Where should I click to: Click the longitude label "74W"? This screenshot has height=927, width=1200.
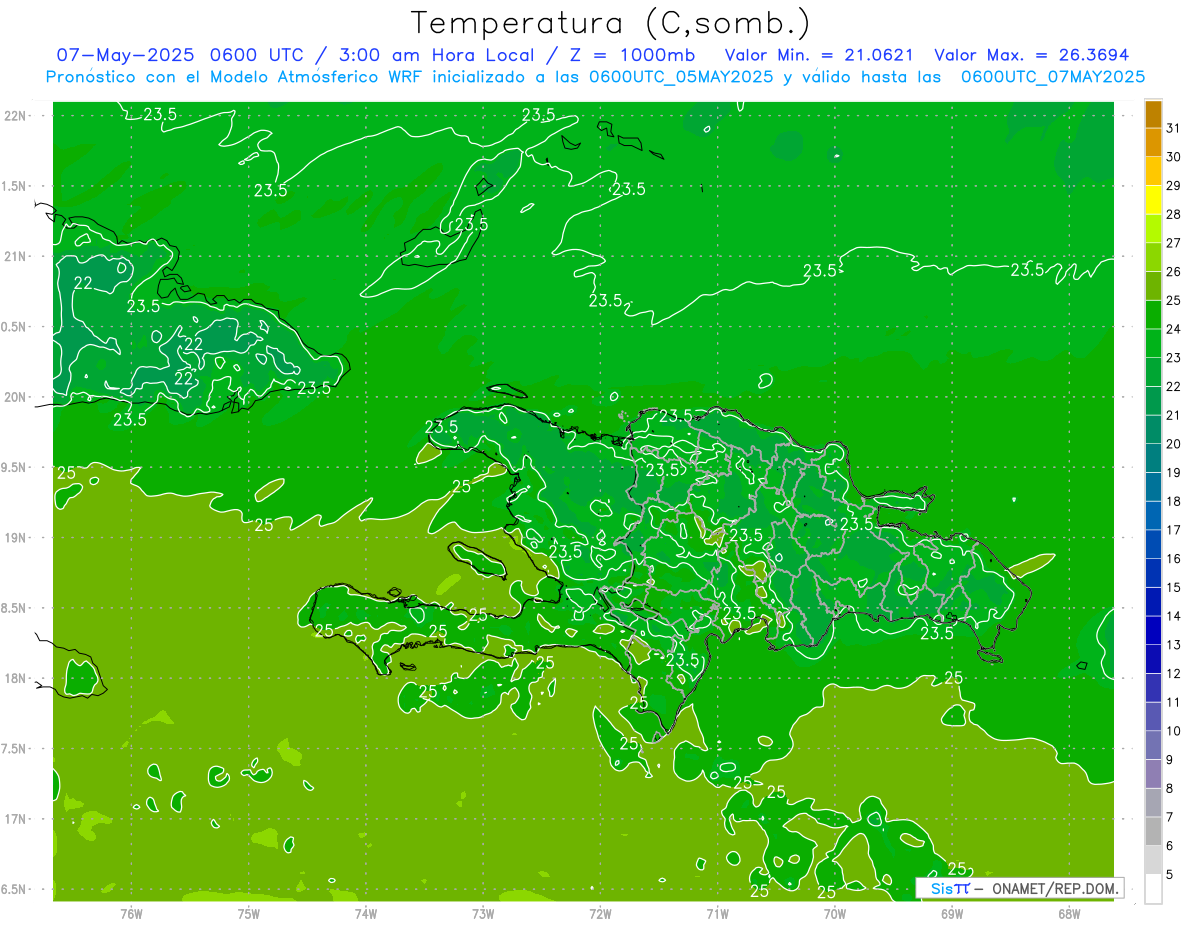click(366, 914)
